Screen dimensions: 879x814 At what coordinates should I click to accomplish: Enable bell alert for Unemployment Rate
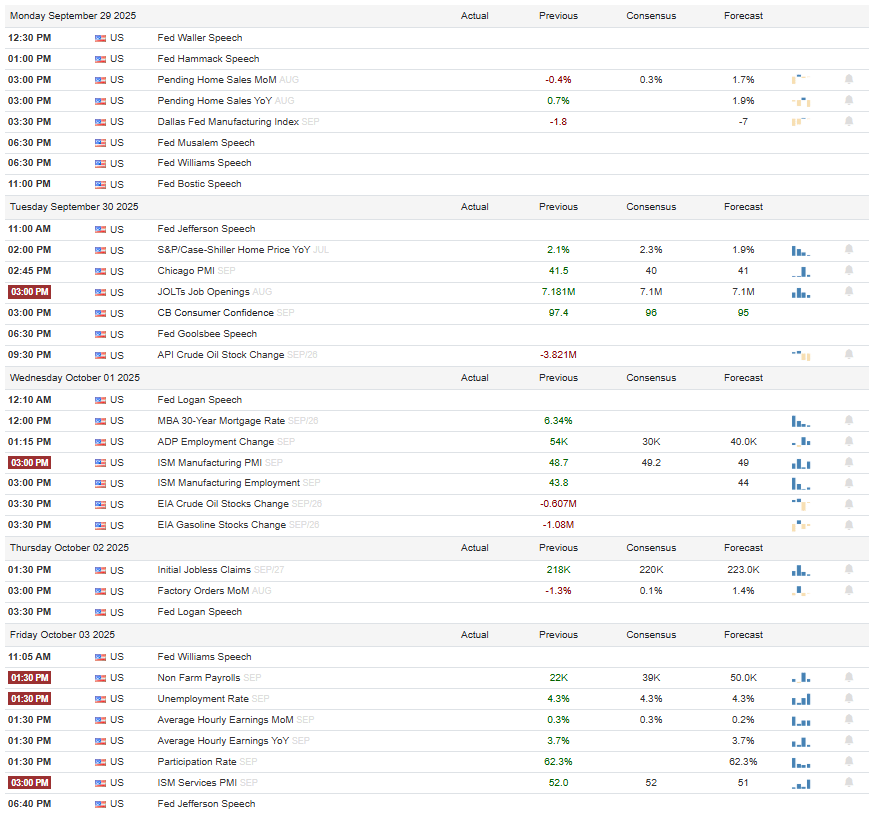pyautogui.click(x=849, y=699)
